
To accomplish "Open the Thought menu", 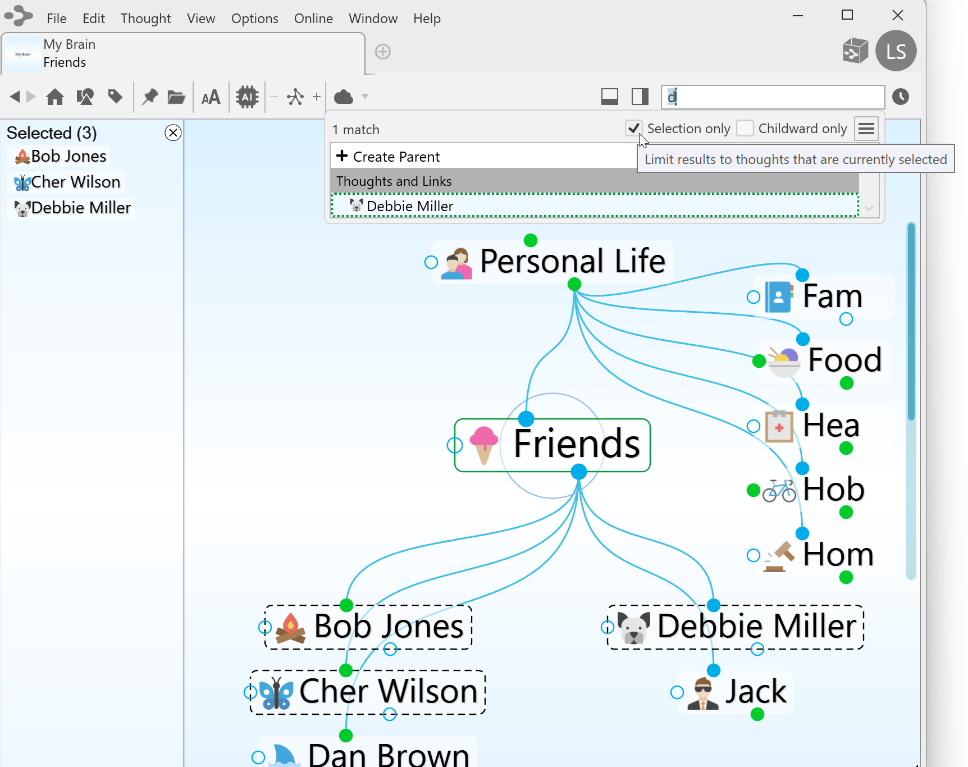I will pyautogui.click(x=146, y=18).
